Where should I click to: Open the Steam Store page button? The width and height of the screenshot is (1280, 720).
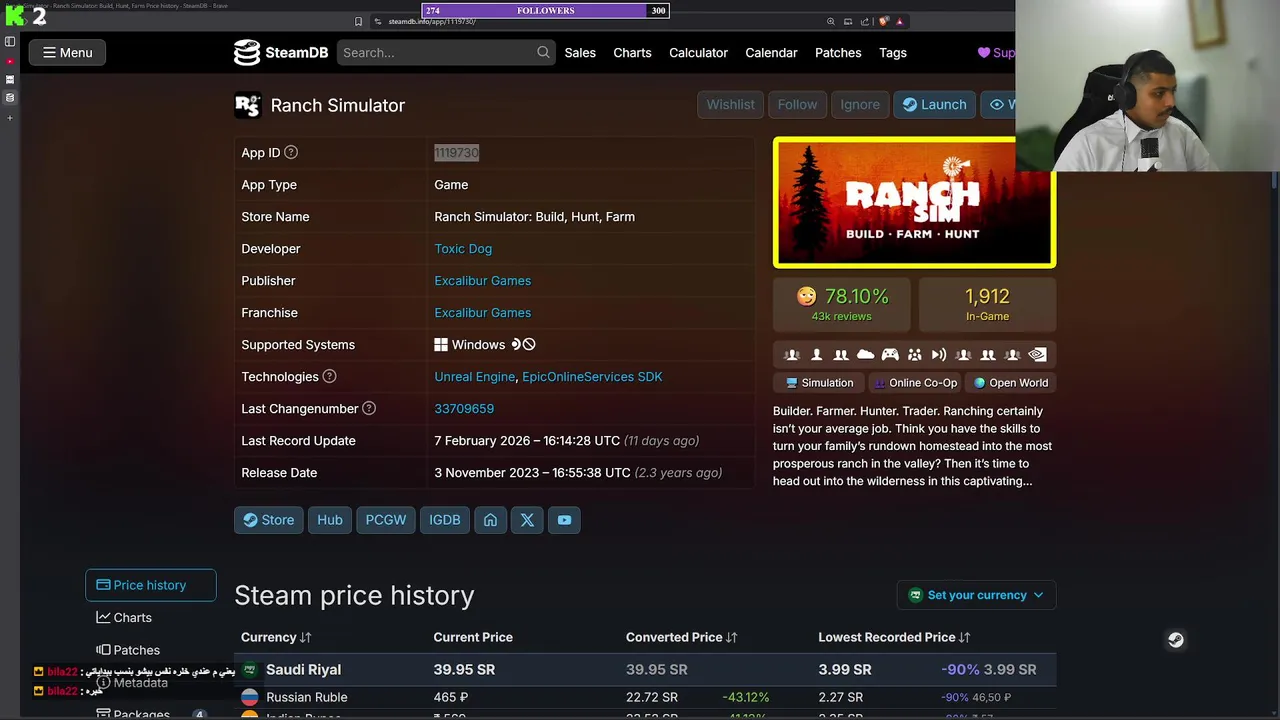pos(269,520)
